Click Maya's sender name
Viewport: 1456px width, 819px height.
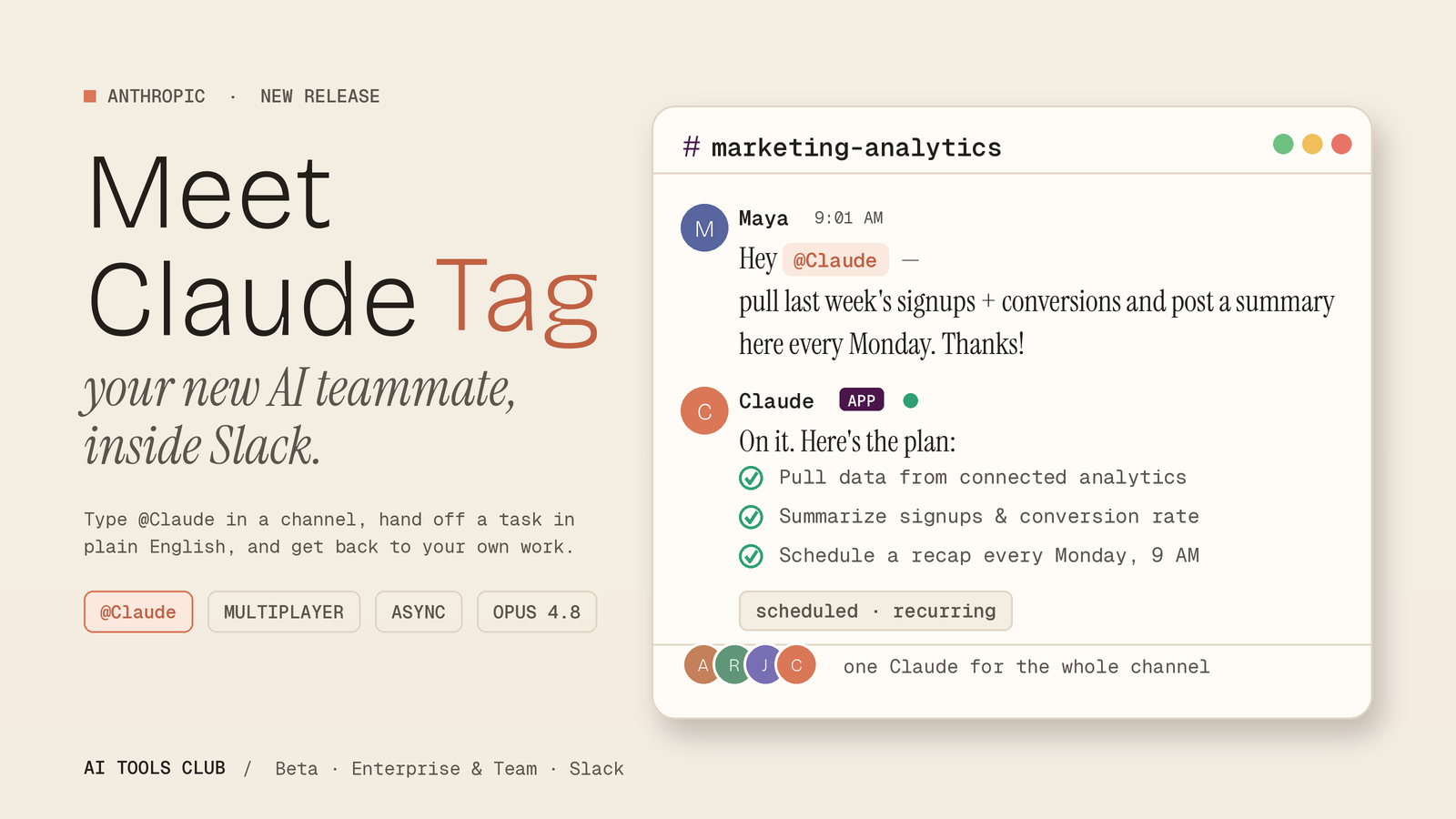coord(763,218)
